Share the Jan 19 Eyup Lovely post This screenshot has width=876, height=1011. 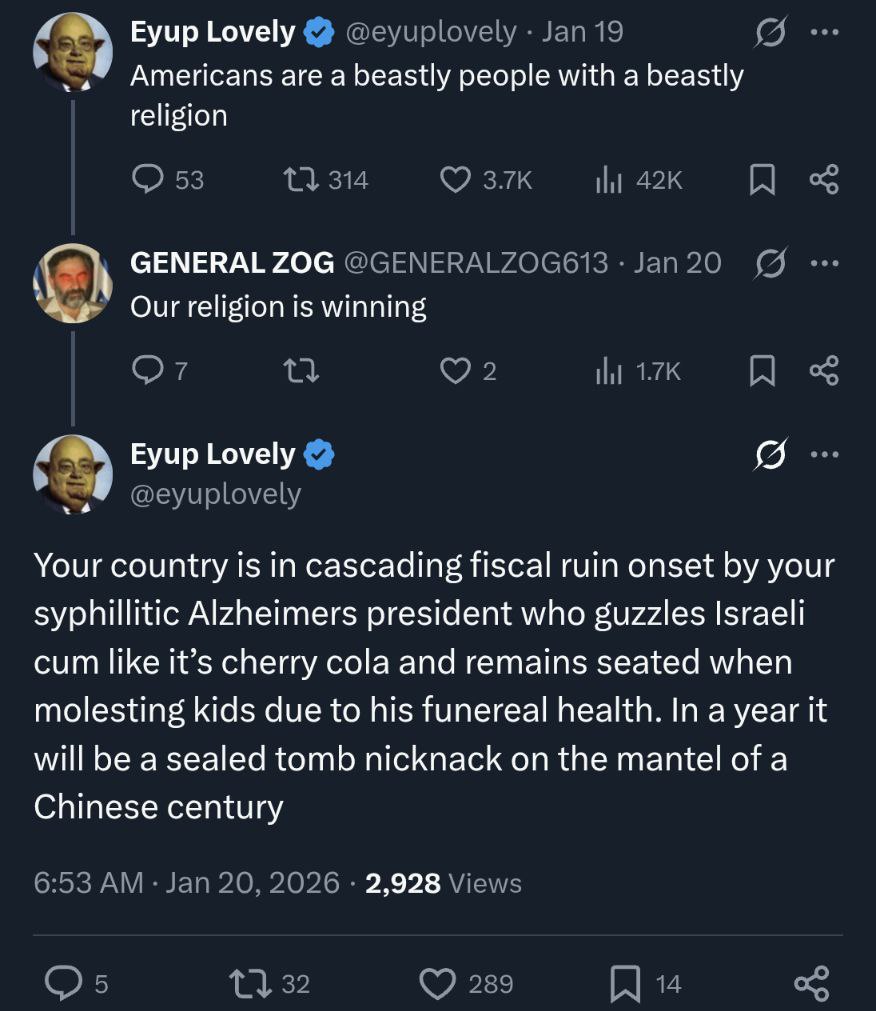823,179
